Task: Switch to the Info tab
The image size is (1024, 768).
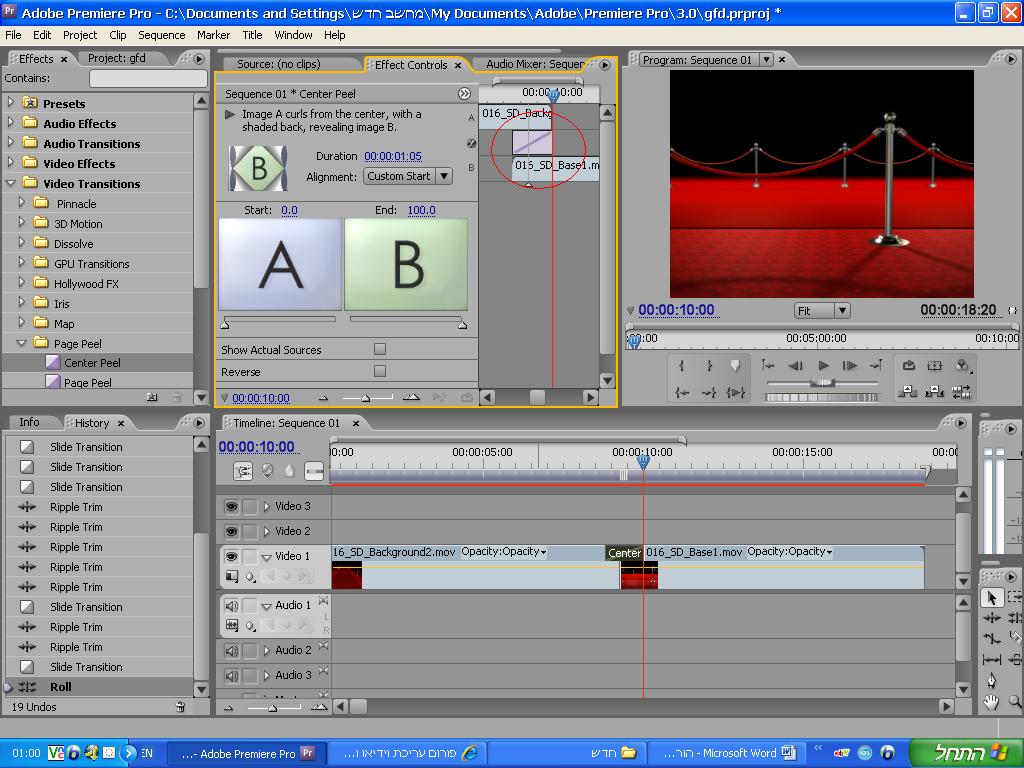Action: 29,422
